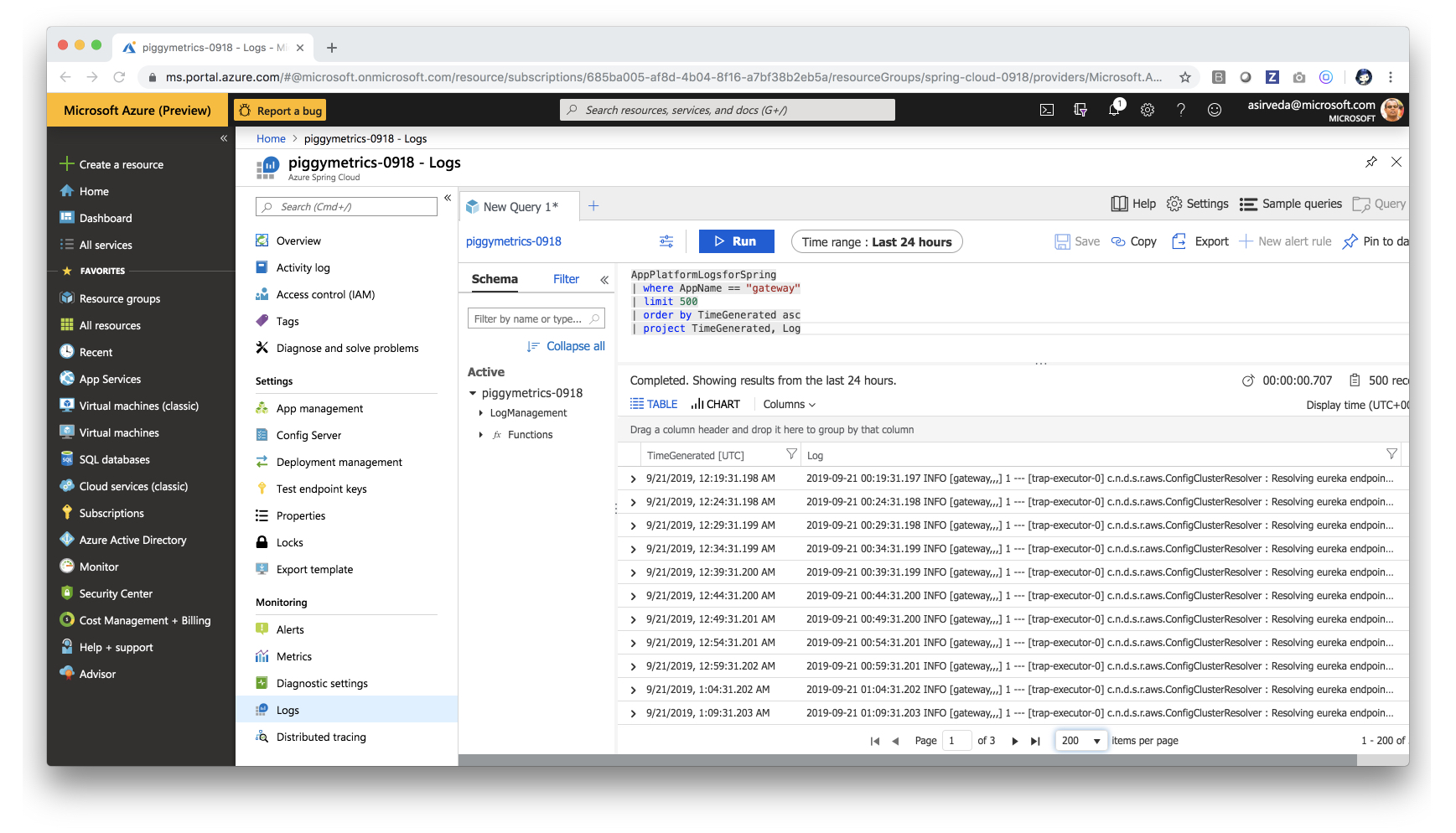The width and height of the screenshot is (1456, 833).
Task: Copy the query link
Action: pyautogui.click(x=1134, y=241)
